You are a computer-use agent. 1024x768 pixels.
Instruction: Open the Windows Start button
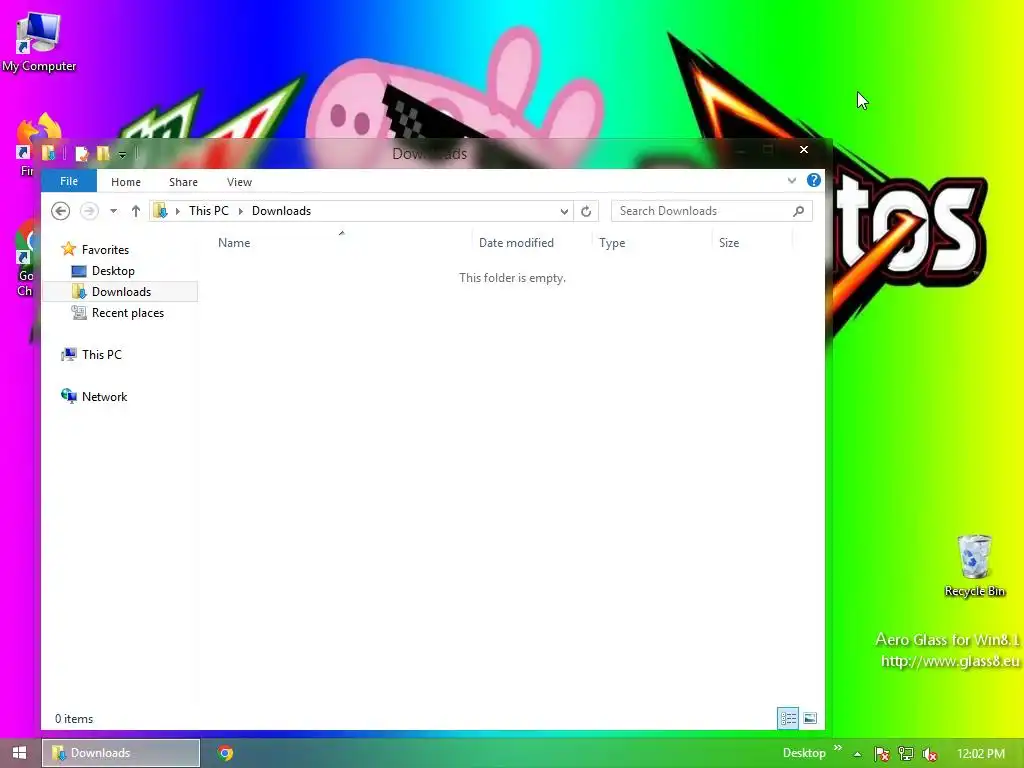[x=19, y=753]
